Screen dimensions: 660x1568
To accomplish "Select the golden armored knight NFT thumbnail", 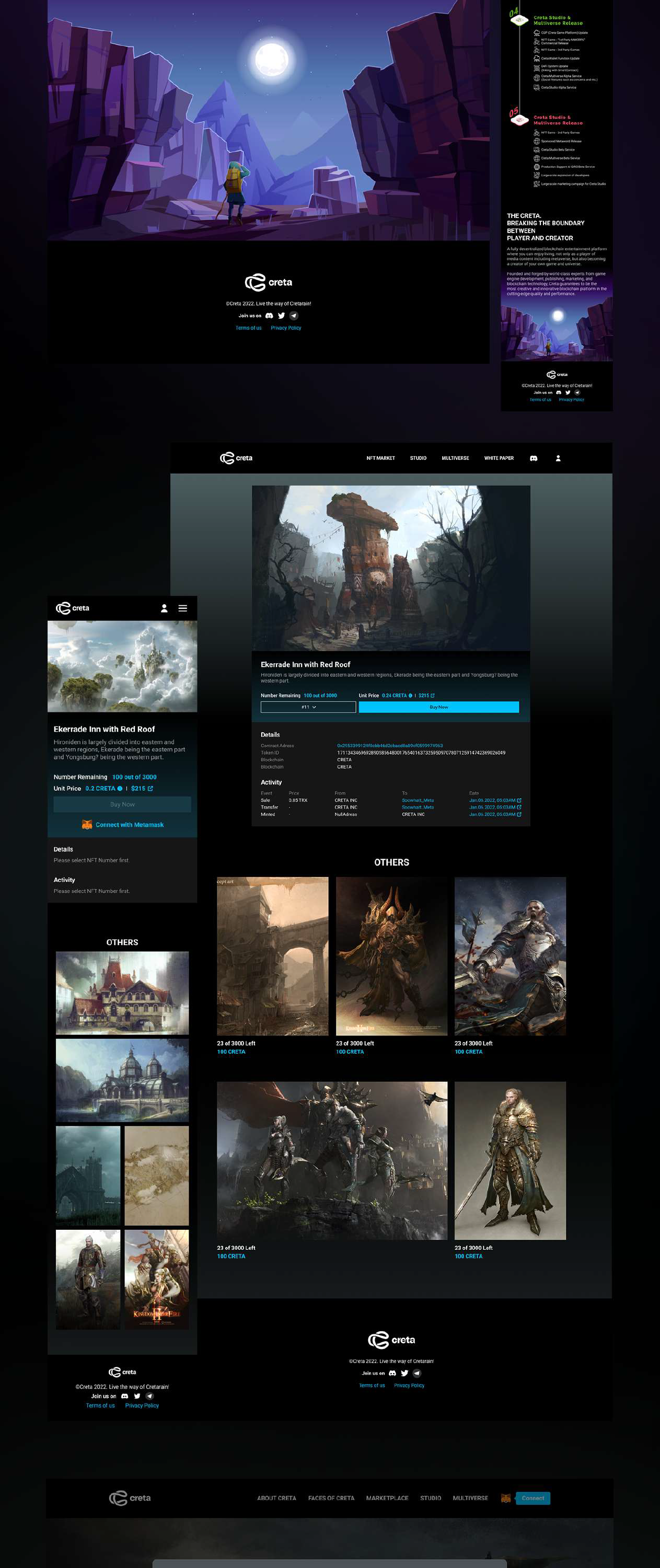I will (x=510, y=1160).
